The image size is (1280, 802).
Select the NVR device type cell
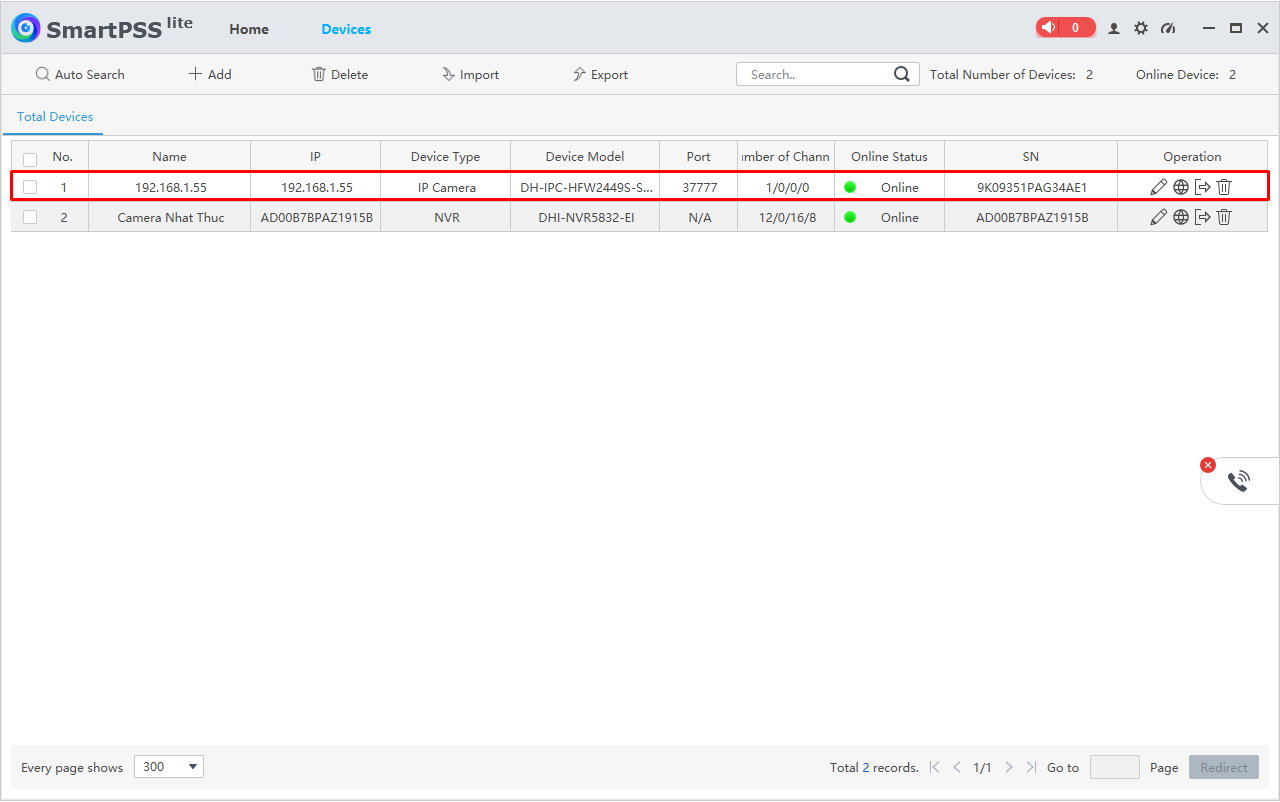coord(446,217)
